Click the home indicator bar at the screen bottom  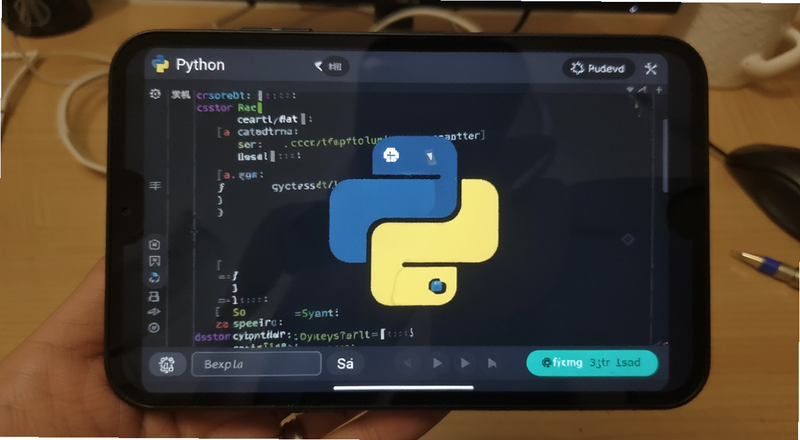pos(404,387)
